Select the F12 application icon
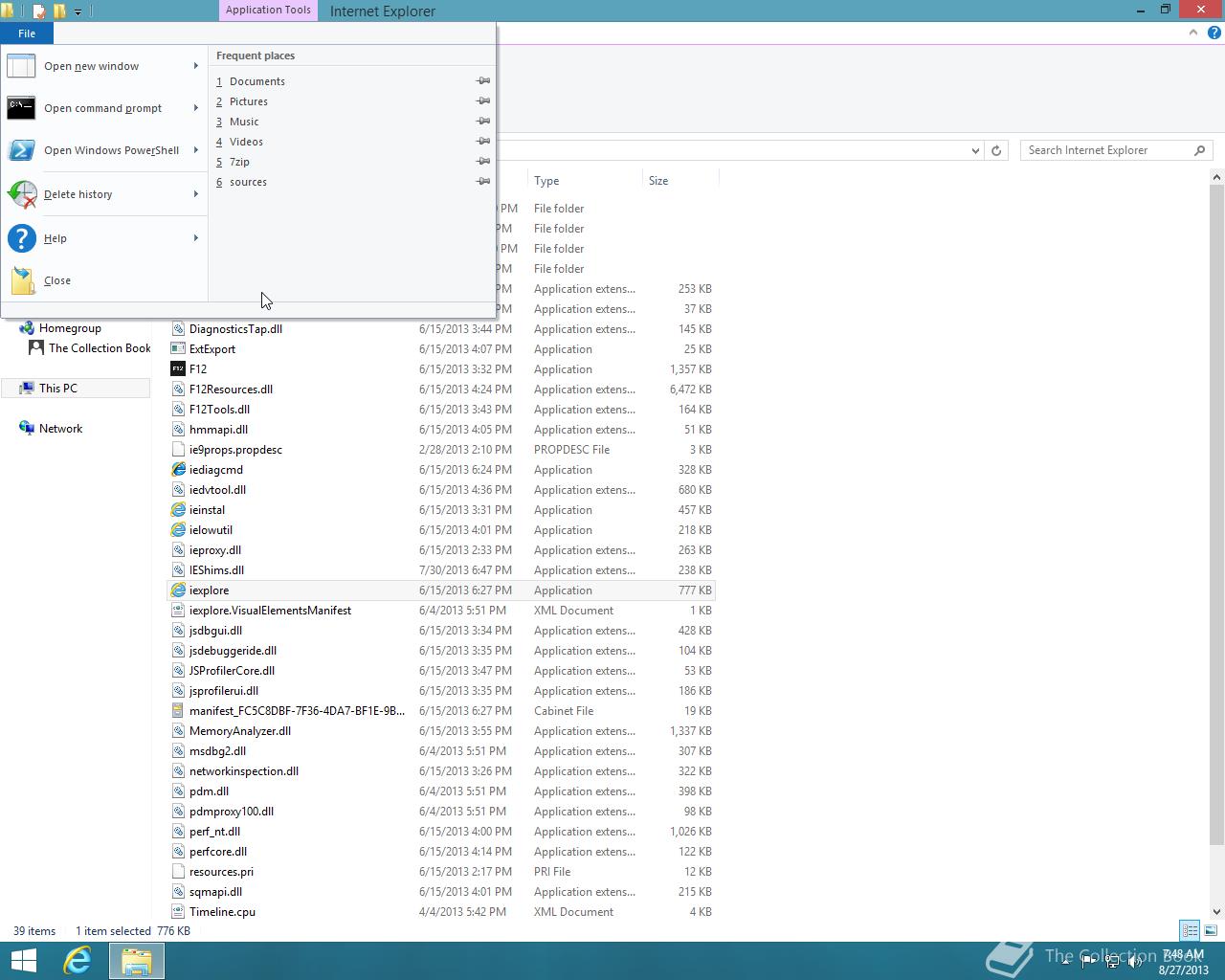1225x980 pixels. click(x=178, y=369)
